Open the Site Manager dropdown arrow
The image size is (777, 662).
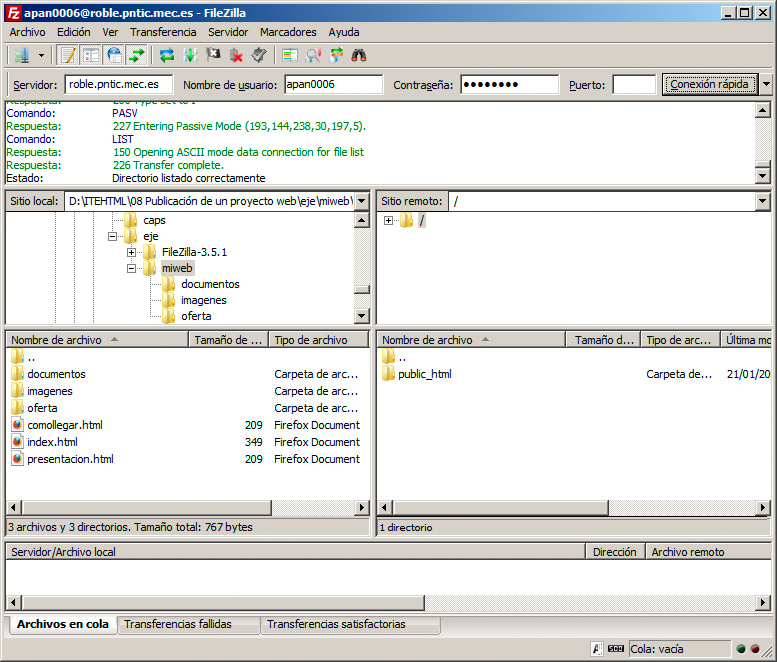(42, 55)
